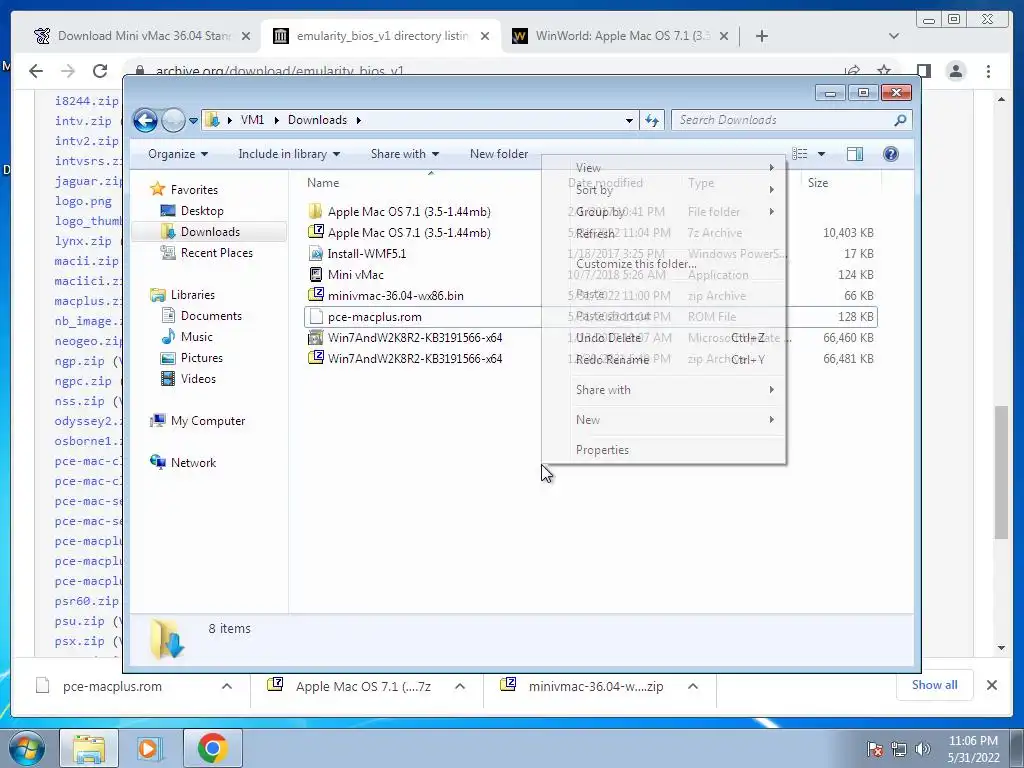The image size is (1024, 768).
Task: Open Pictures library
Action: [202, 358]
